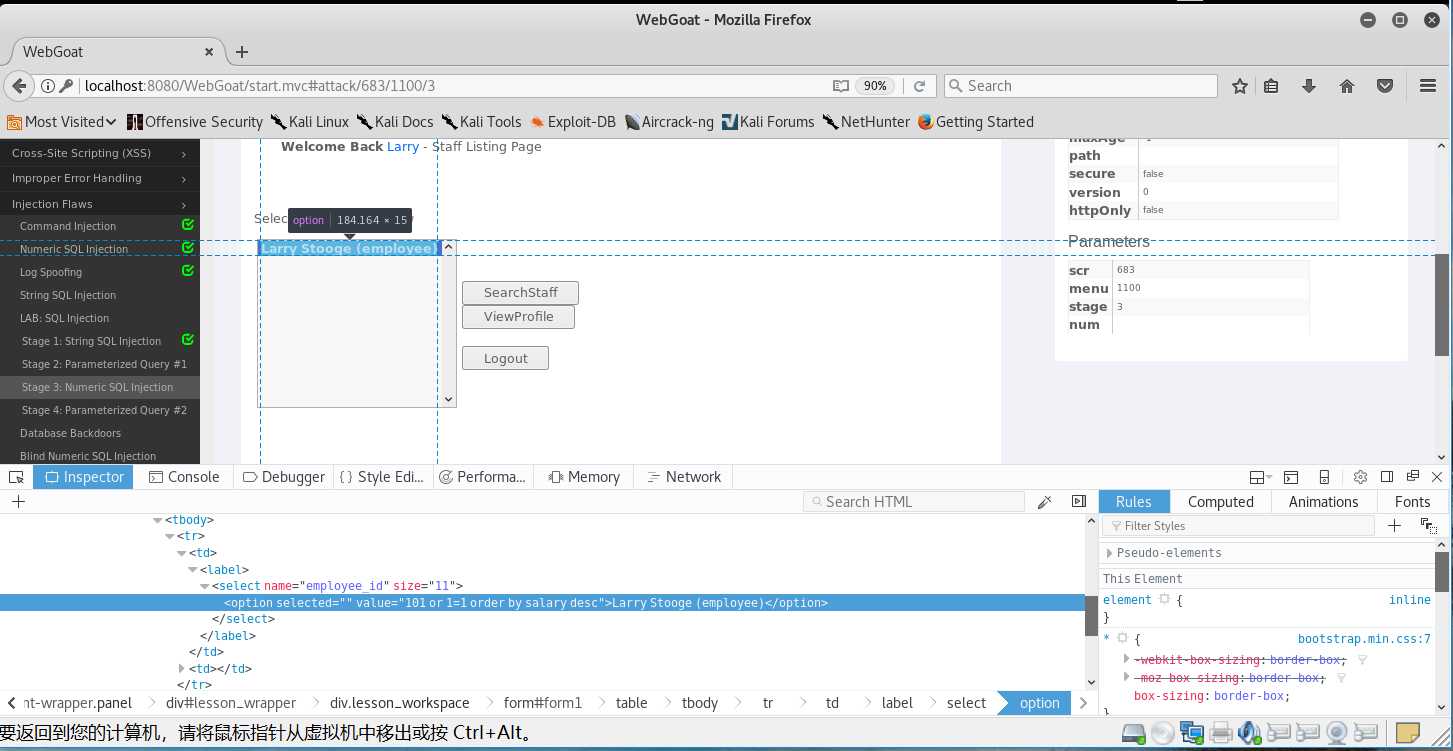Image resolution: width=1453 pixels, height=751 pixels.
Task: Click the browser Search box
Action: pyautogui.click(x=1081, y=86)
